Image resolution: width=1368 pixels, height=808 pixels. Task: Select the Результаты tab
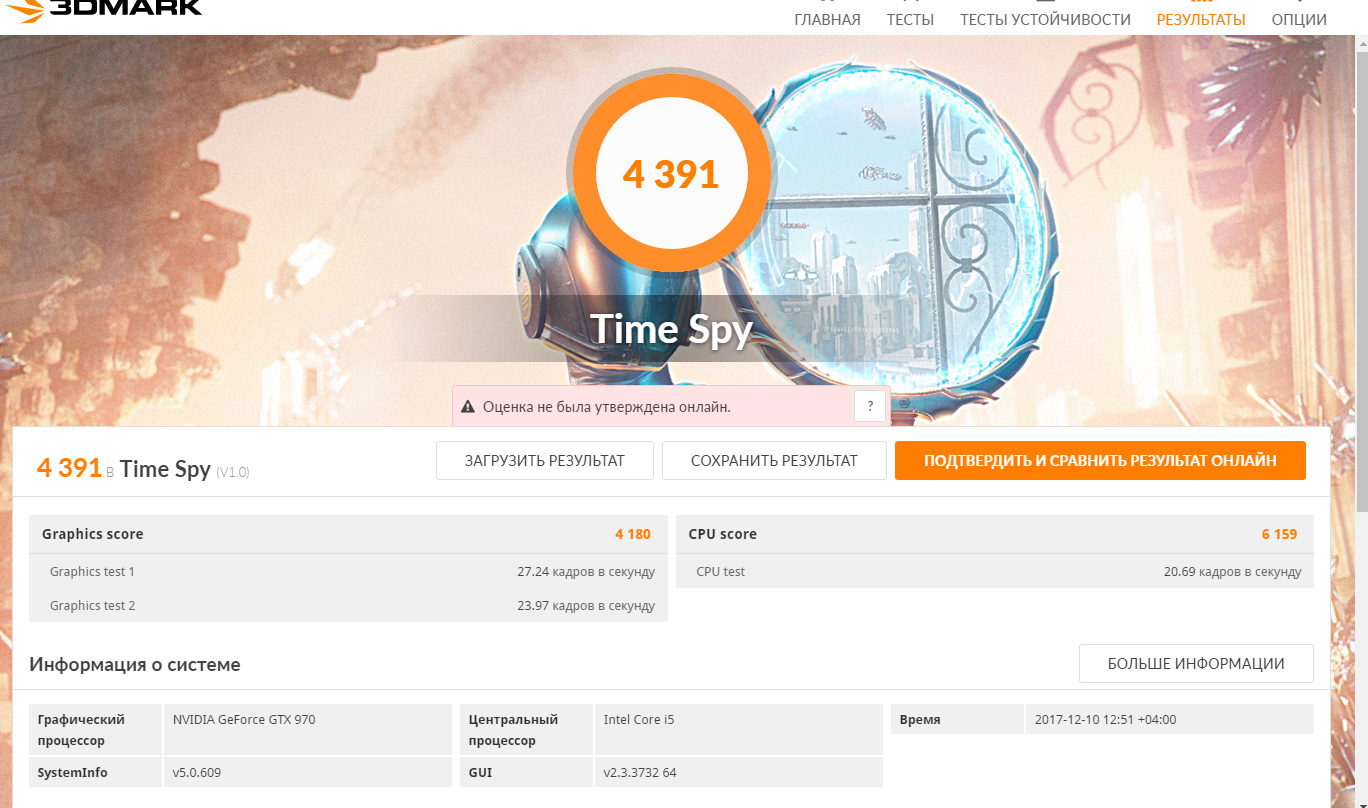point(1201,19)
